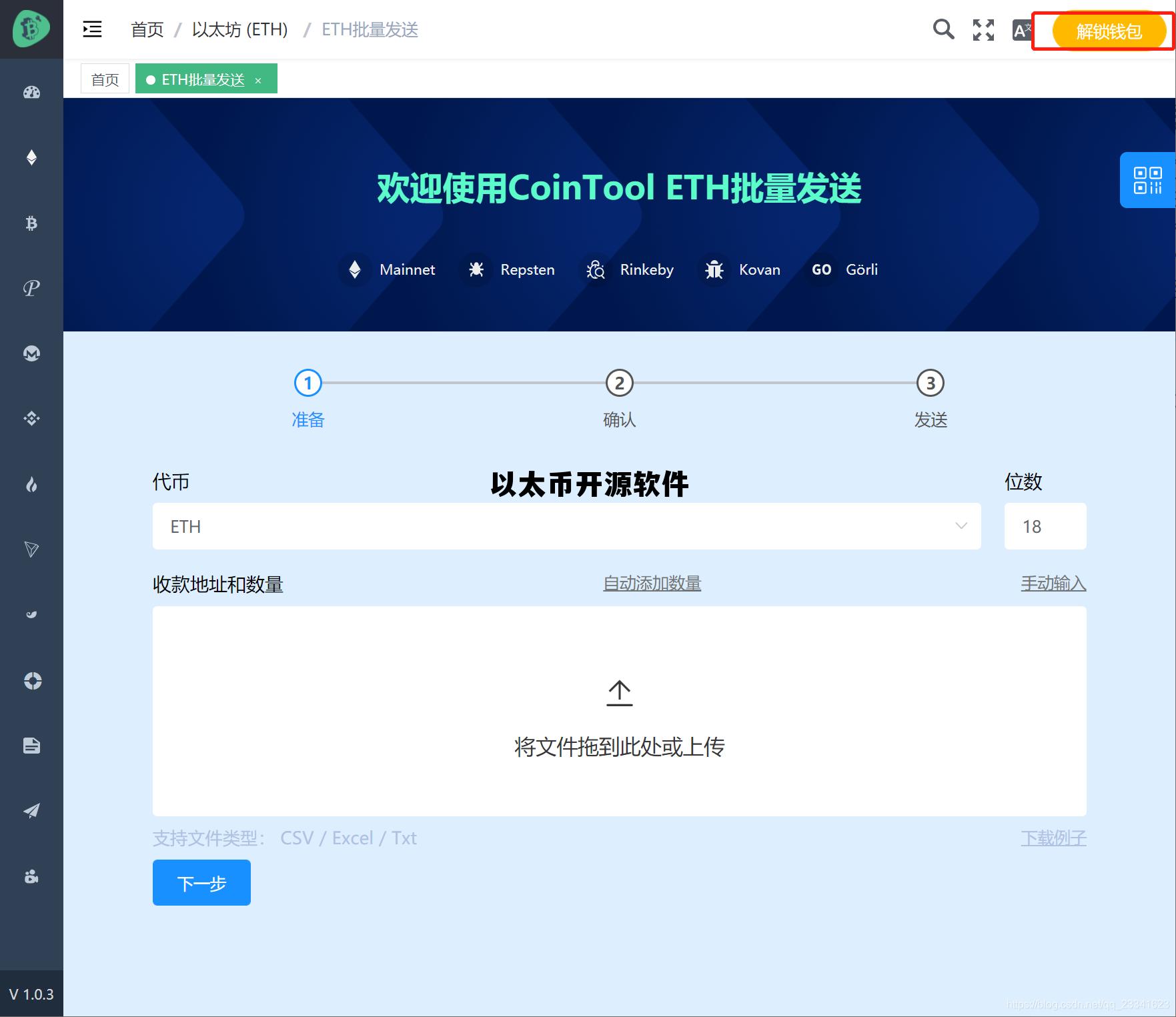Switch to the Rinkeby test network
The width and height of the screenshot is (1176, 1017).
coord(628,269)
